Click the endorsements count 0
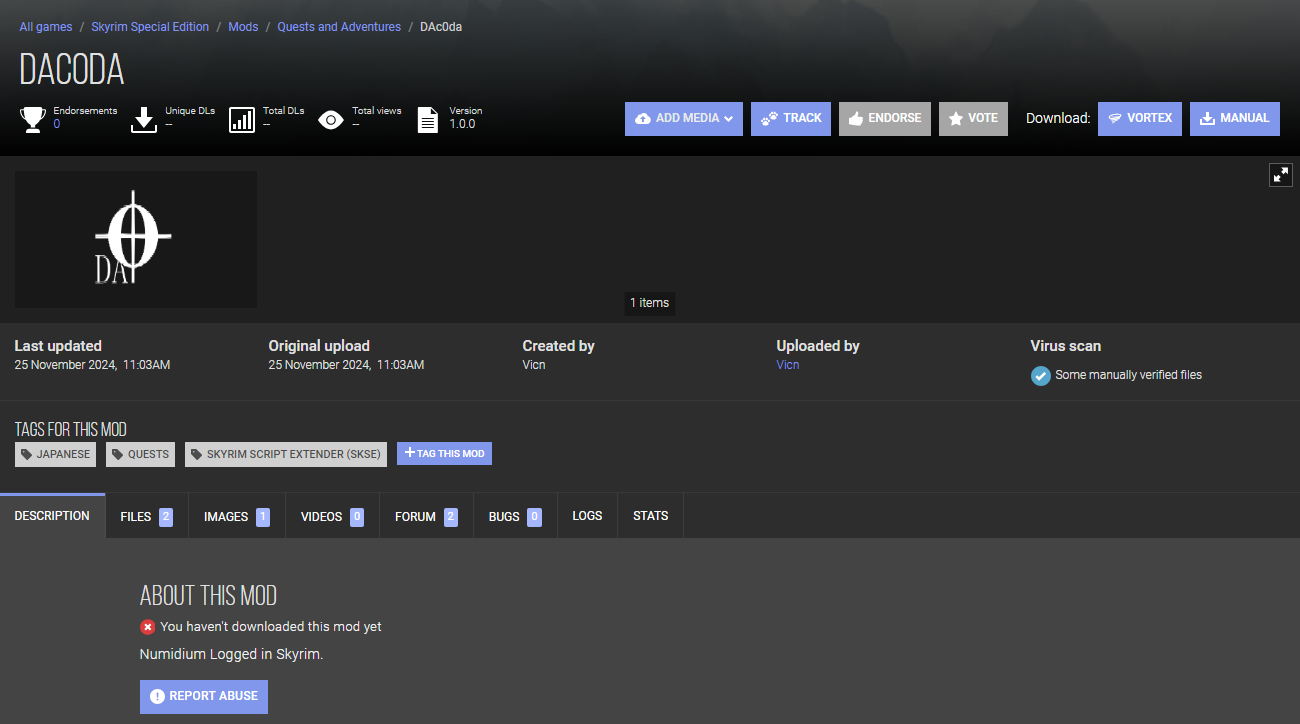This screenshot has height=724, width=1300. tap(57, 124)
